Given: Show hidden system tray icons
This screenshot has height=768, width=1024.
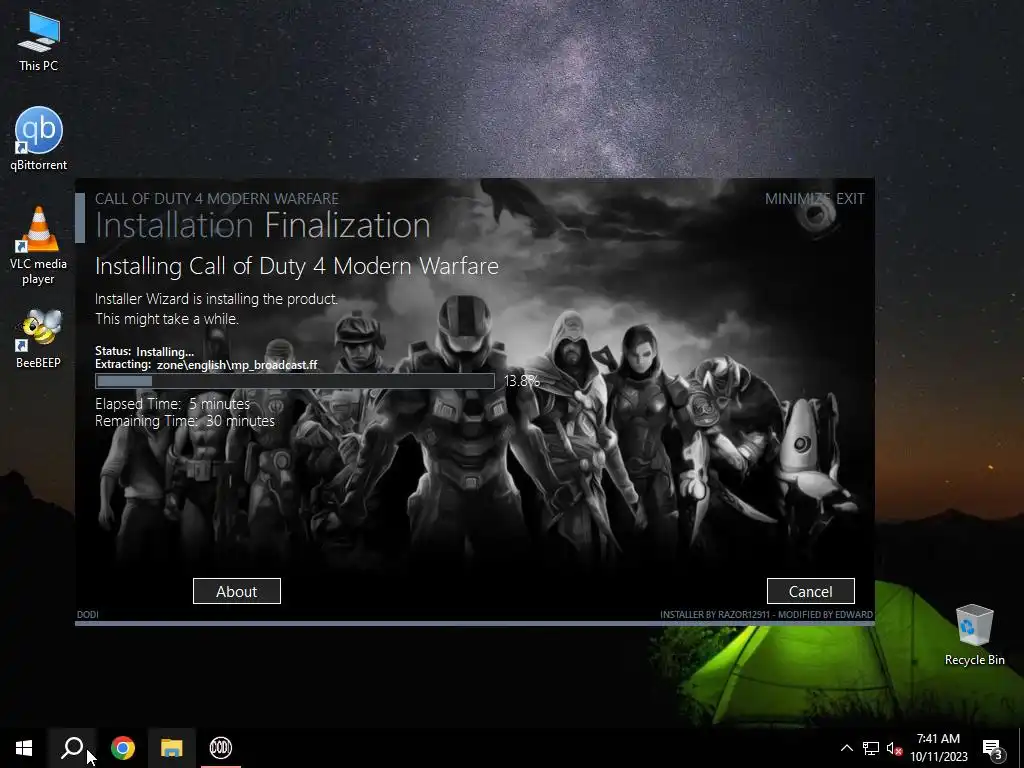Looking at the screenshot, I should (846, 748).
